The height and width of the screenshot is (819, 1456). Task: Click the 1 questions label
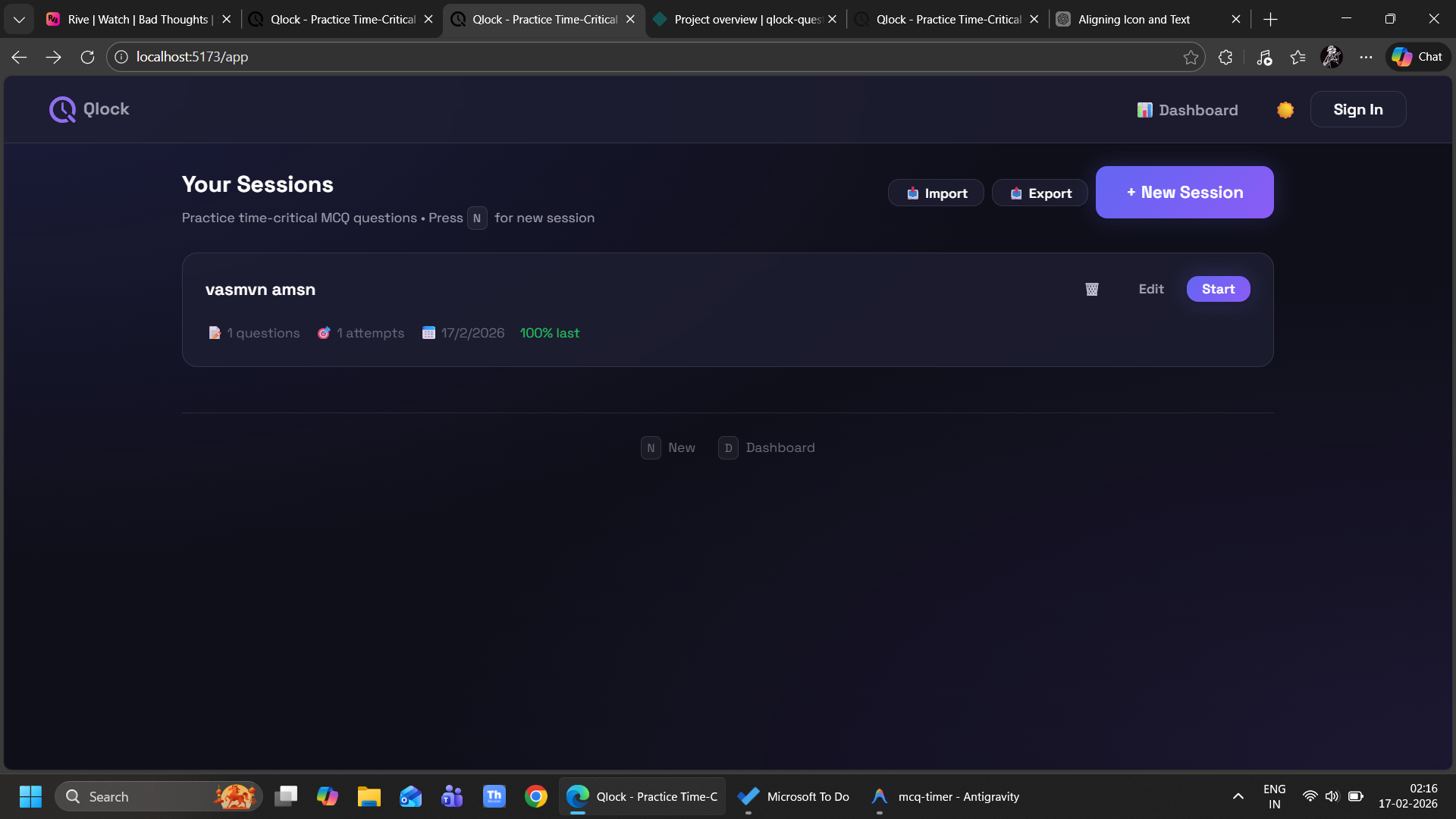254,333
